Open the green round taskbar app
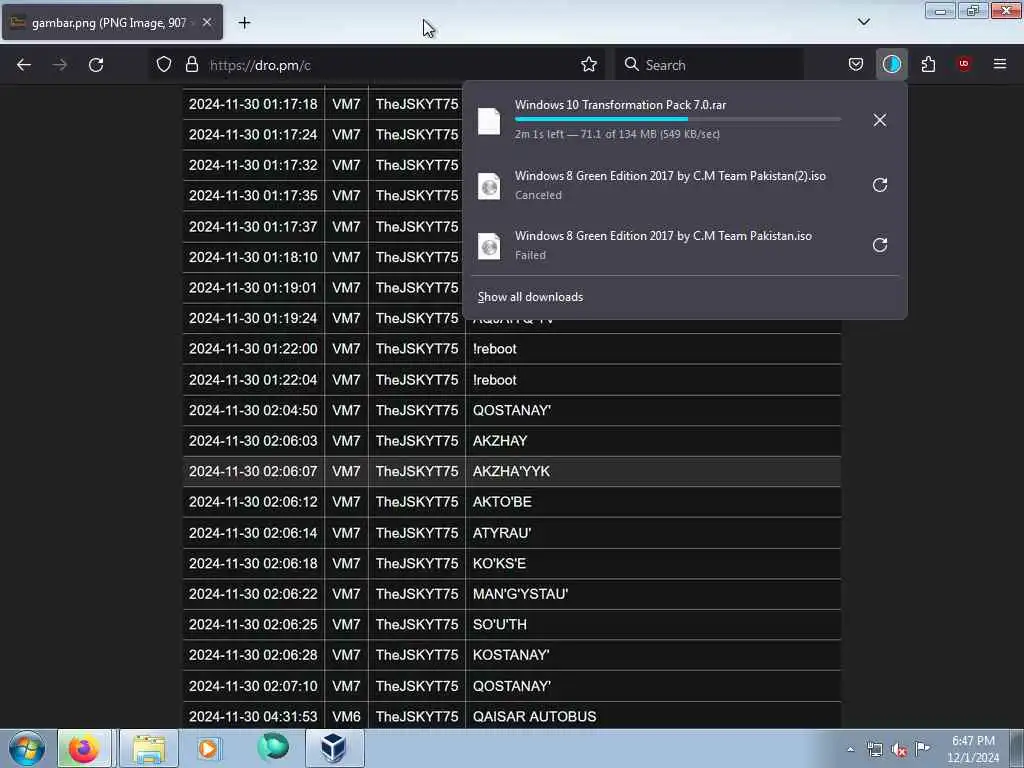The image size is (1024, 768). pyautogui.click(x=272, y=747)
